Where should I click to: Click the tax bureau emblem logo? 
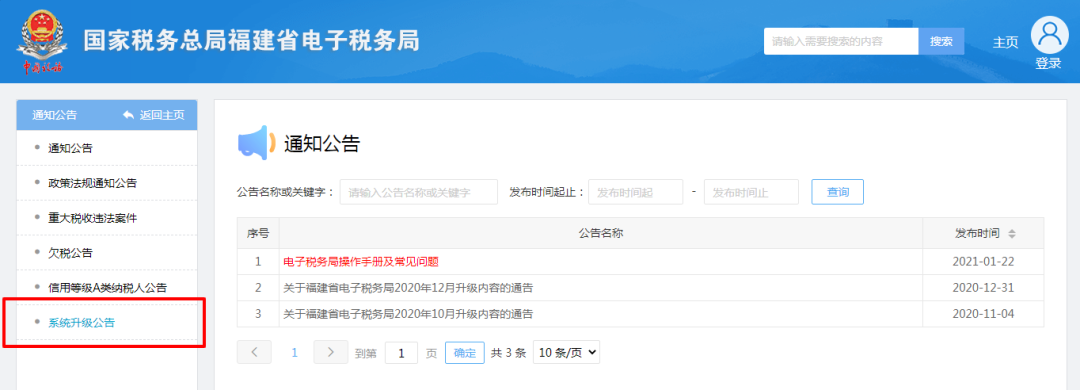click(x=42, y=41)
